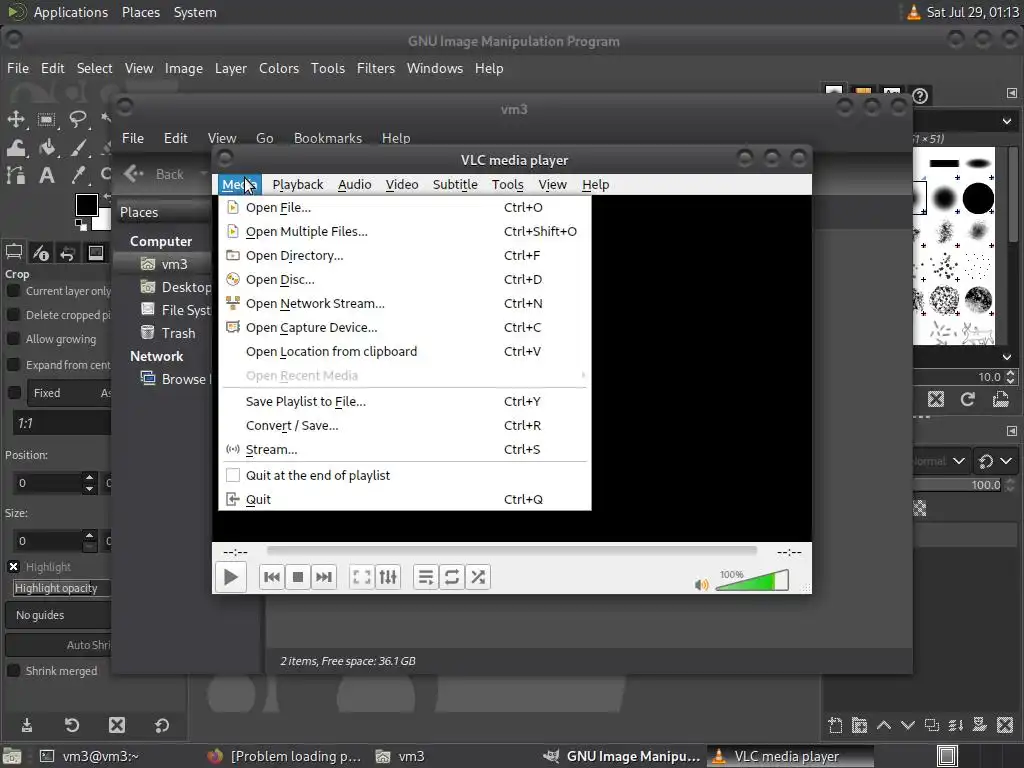Toggle VLC shuffle (random) button
The image size is (1024, 768).
coord(478,577)
